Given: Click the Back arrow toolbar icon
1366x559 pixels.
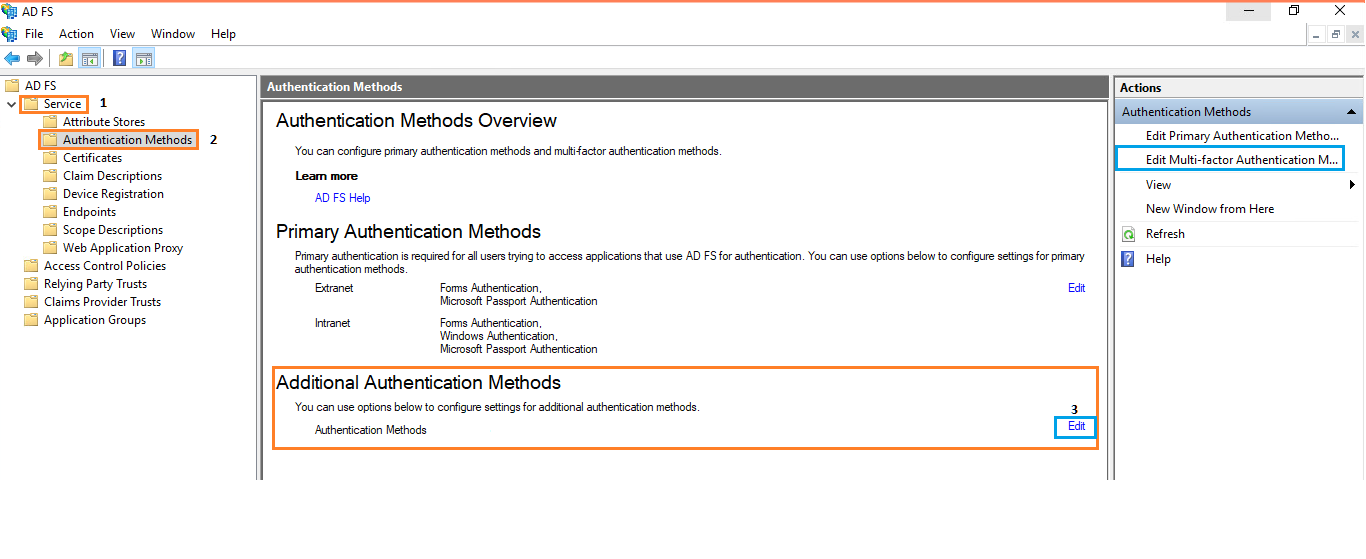Looking at the screenshot, I should coord(12,59).
